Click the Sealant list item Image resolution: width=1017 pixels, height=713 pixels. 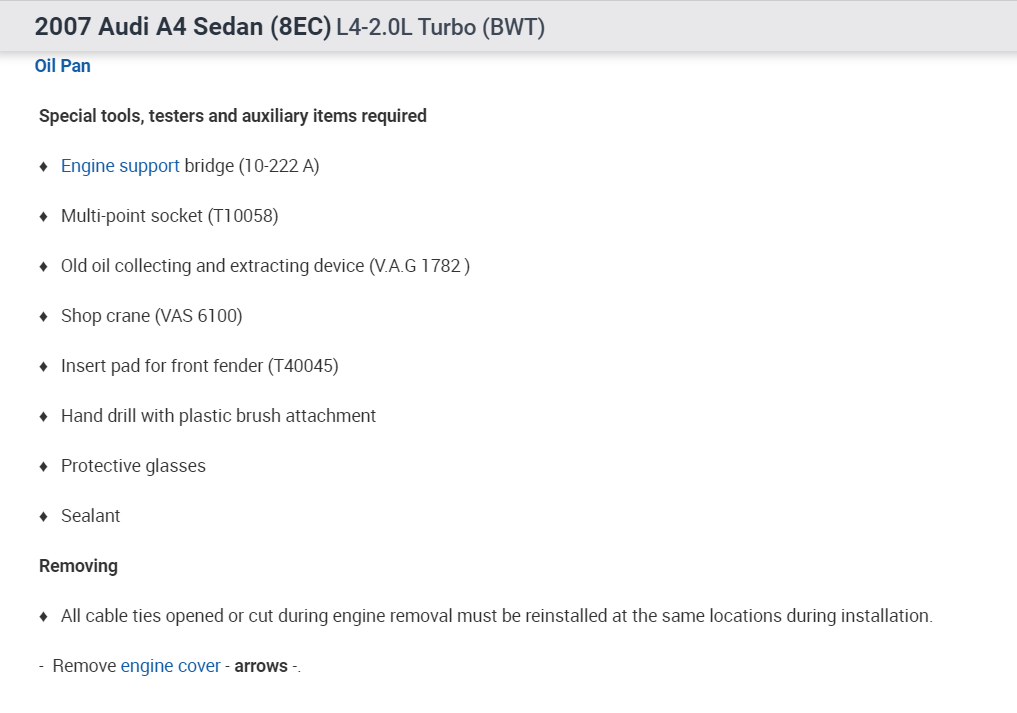click(90, 516)
